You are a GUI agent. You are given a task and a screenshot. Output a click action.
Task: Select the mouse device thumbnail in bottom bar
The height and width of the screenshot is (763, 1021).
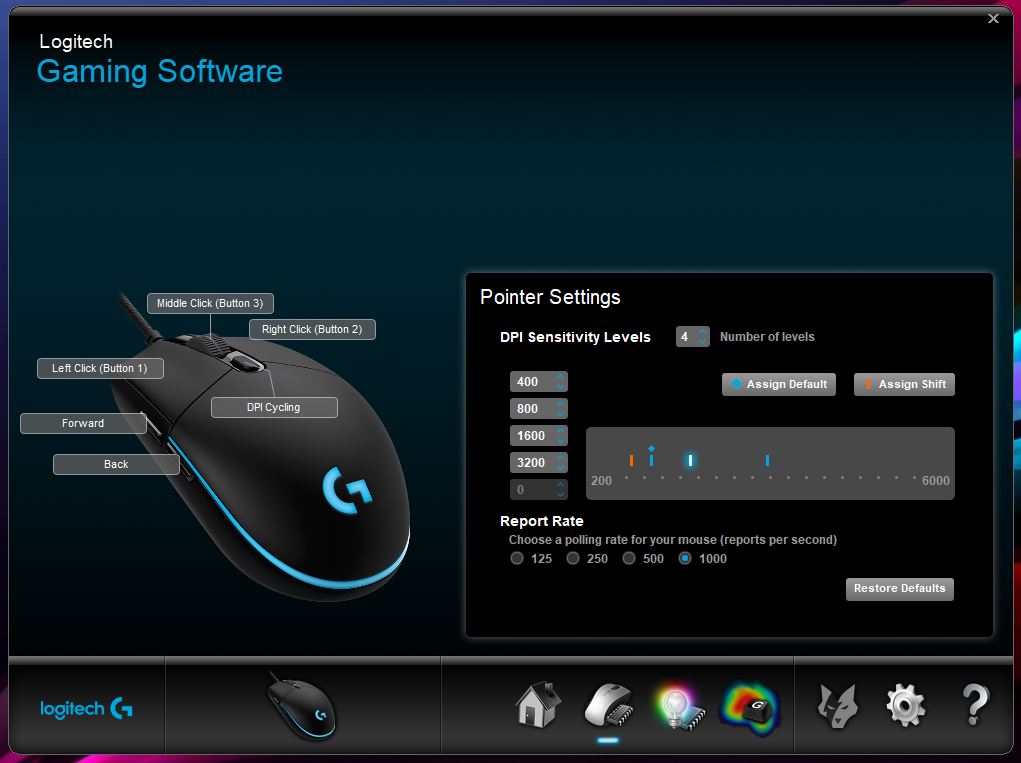[302, 704]
